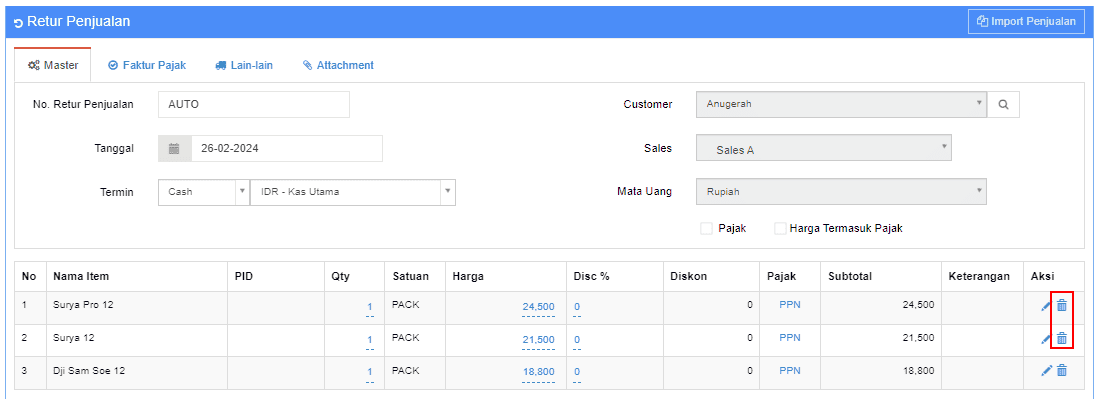Viewport: 1100px width, 399px height.
Task: Remove Dji Sam Soe 12 using trash icon
Action: click(x=1062, y=371)
